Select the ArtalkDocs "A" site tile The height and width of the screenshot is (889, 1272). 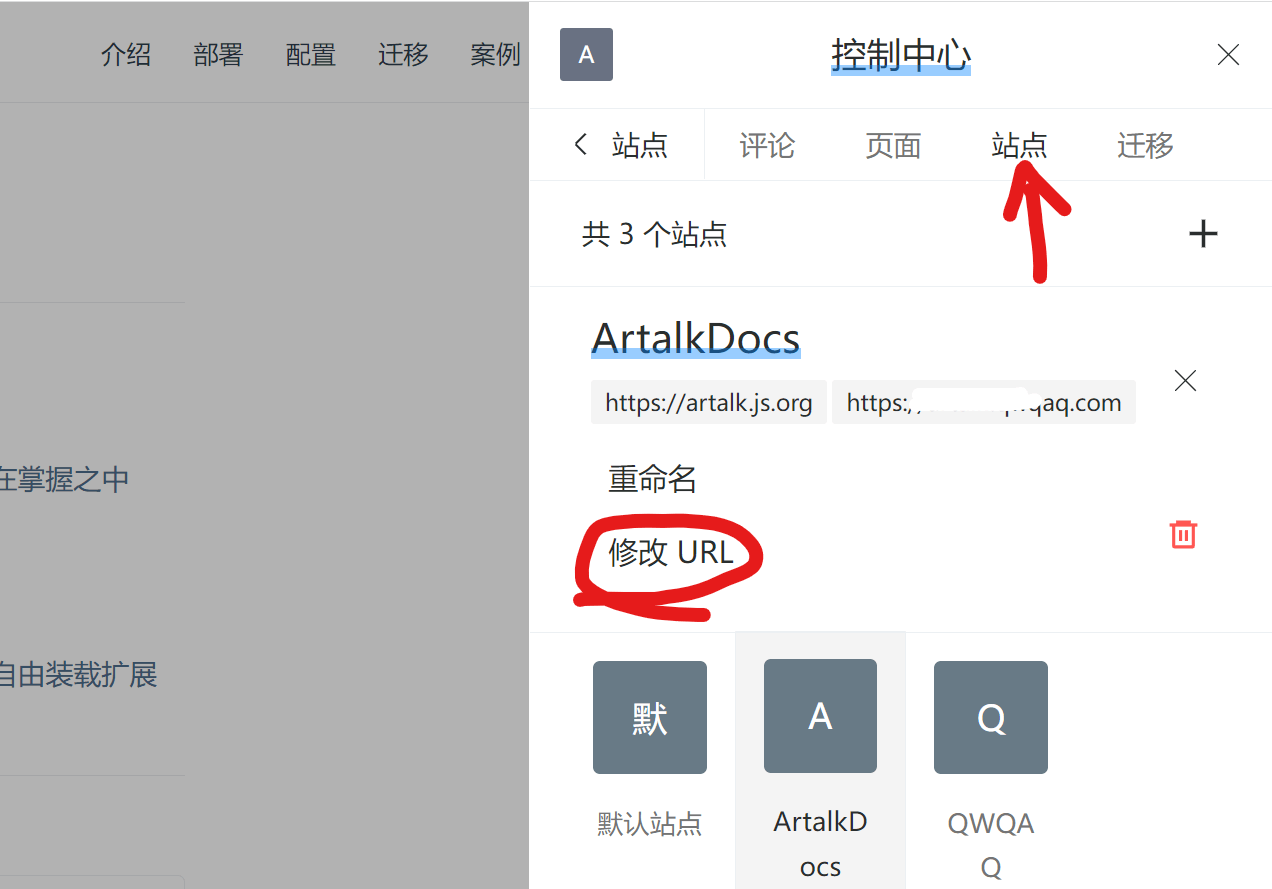pyautogui.click(x=820, y=716)
